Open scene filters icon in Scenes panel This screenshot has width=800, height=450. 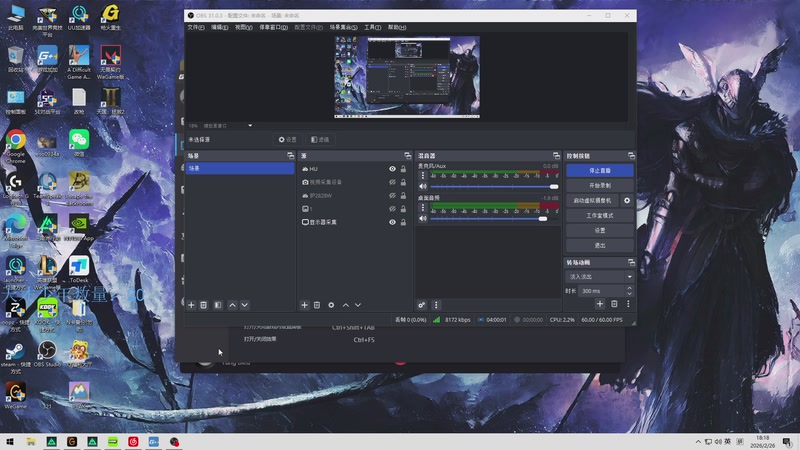click(218, 305)
